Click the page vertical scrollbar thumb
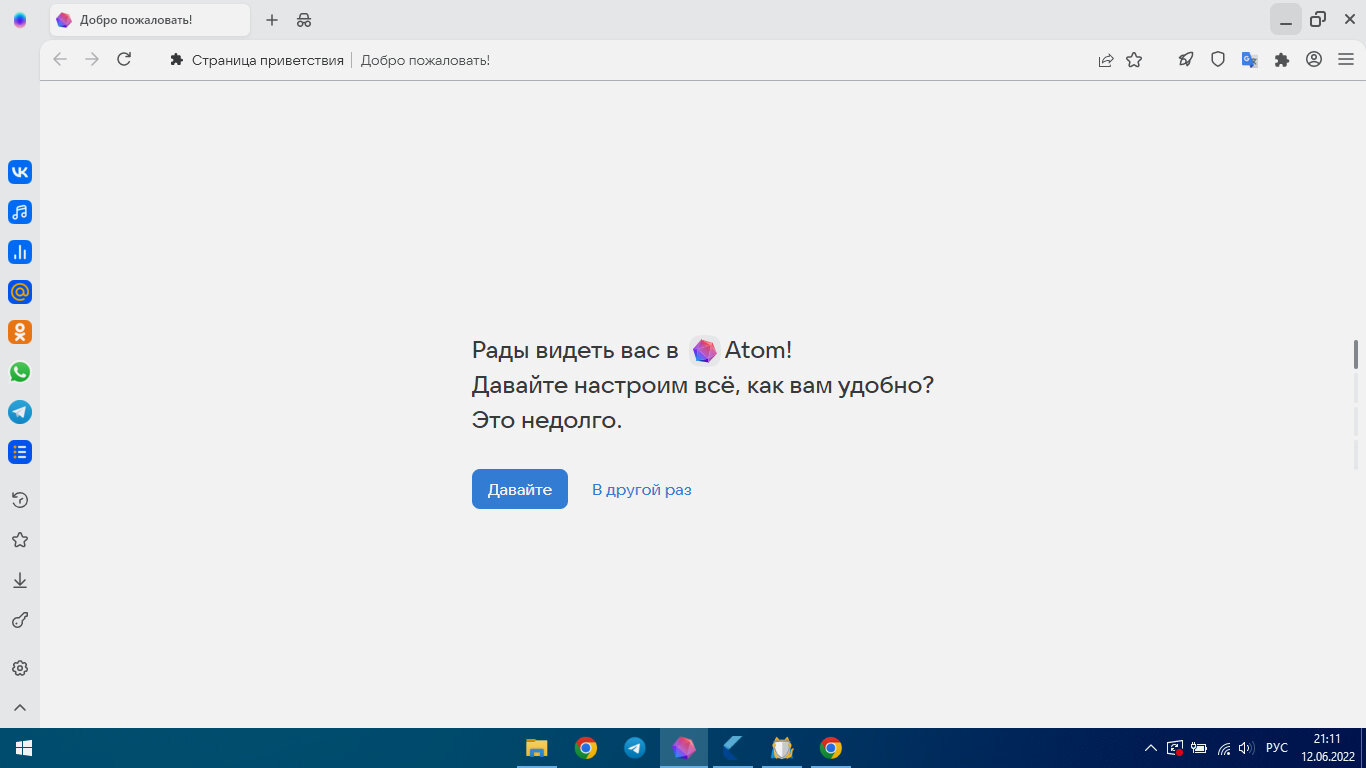The image size is (1366, 768). tap(1356, 354)
